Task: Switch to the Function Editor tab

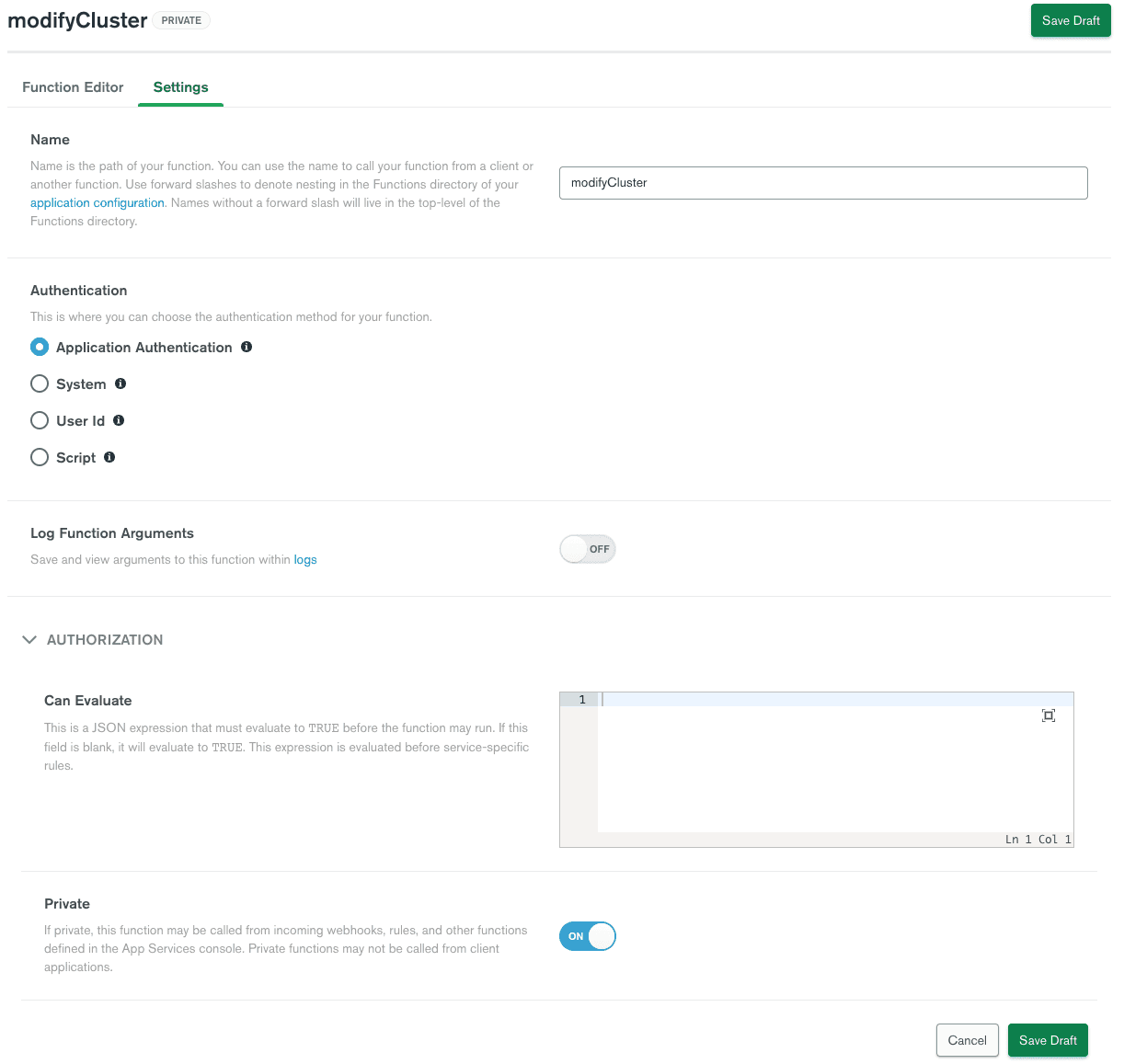Action: pyautogui.click(x=73, y=87)
